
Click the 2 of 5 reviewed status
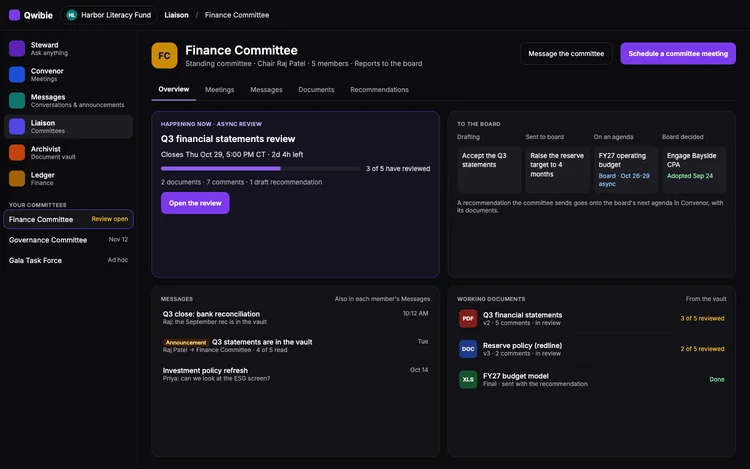tap(702, 349)
